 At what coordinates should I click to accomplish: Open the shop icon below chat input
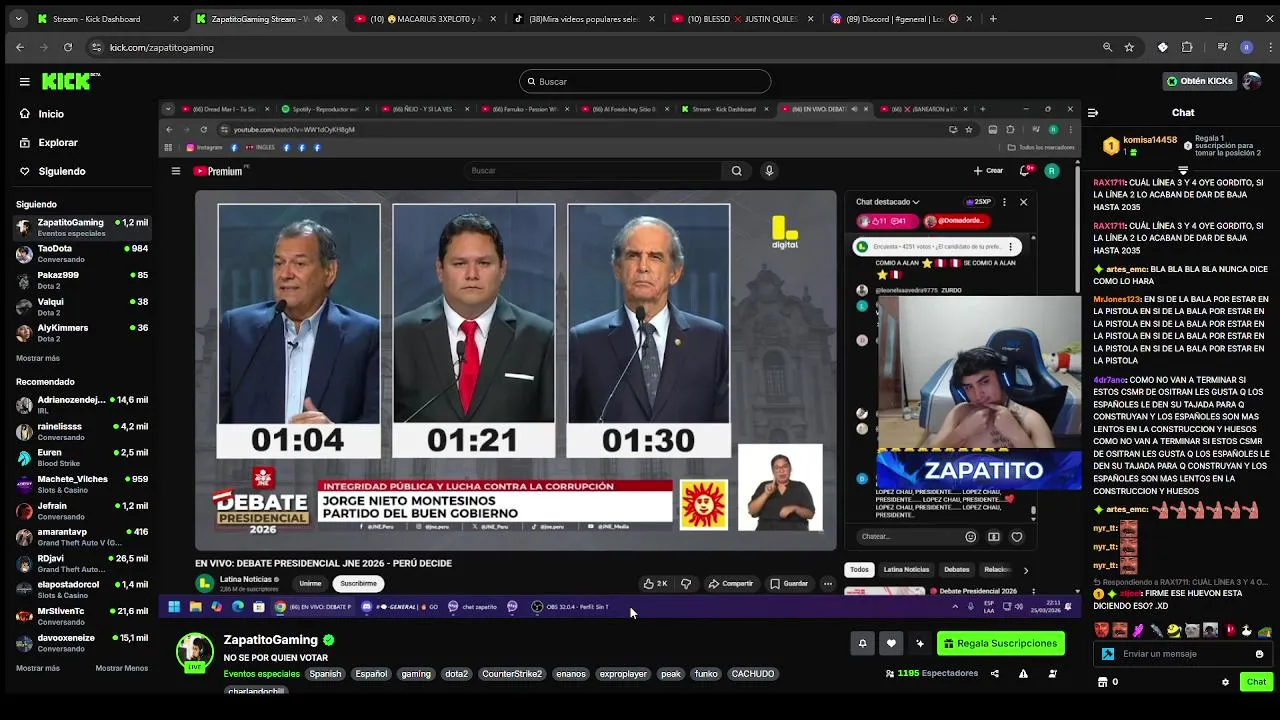coord(1103,682)
